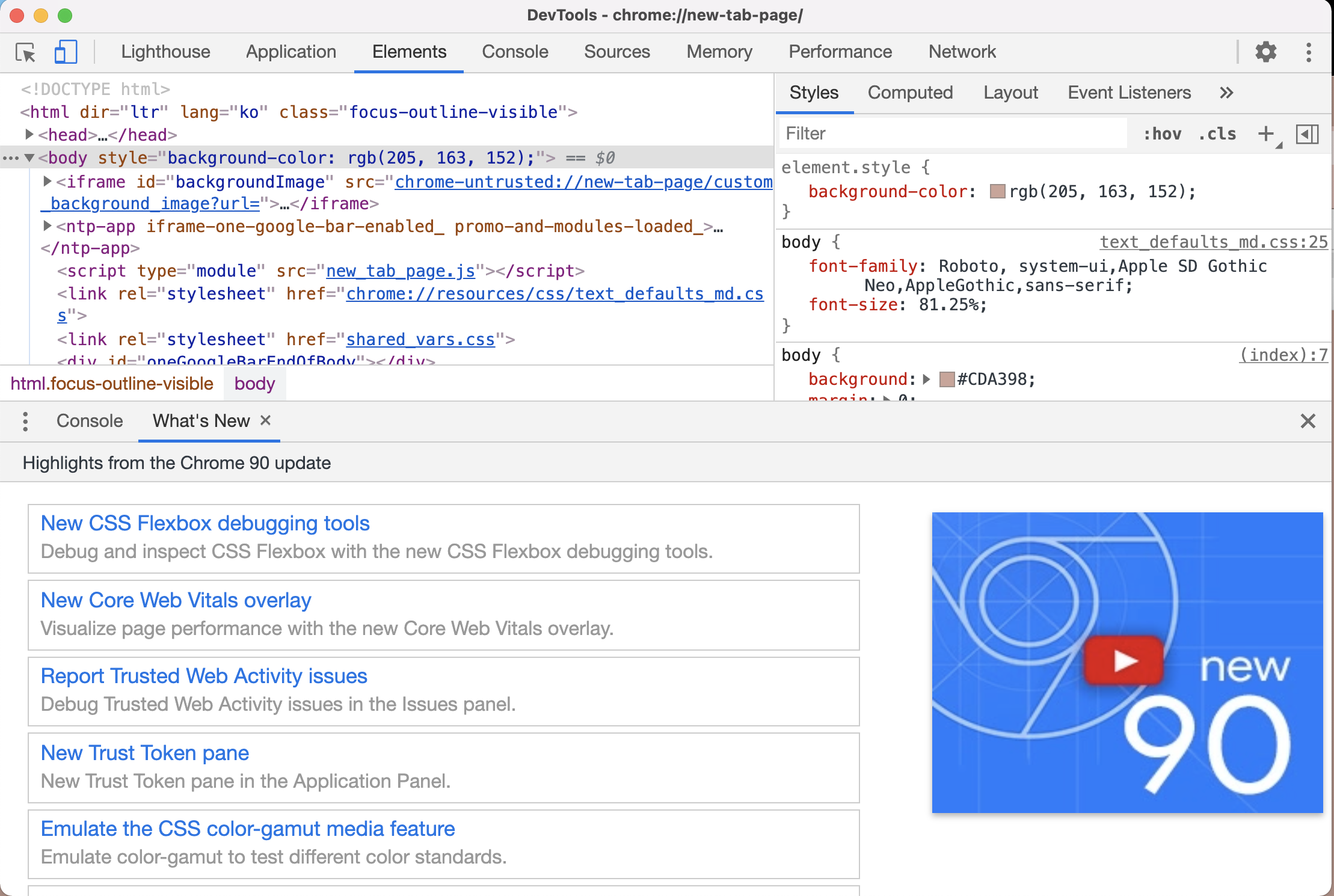Open the Network panel tab

[962, 52]
